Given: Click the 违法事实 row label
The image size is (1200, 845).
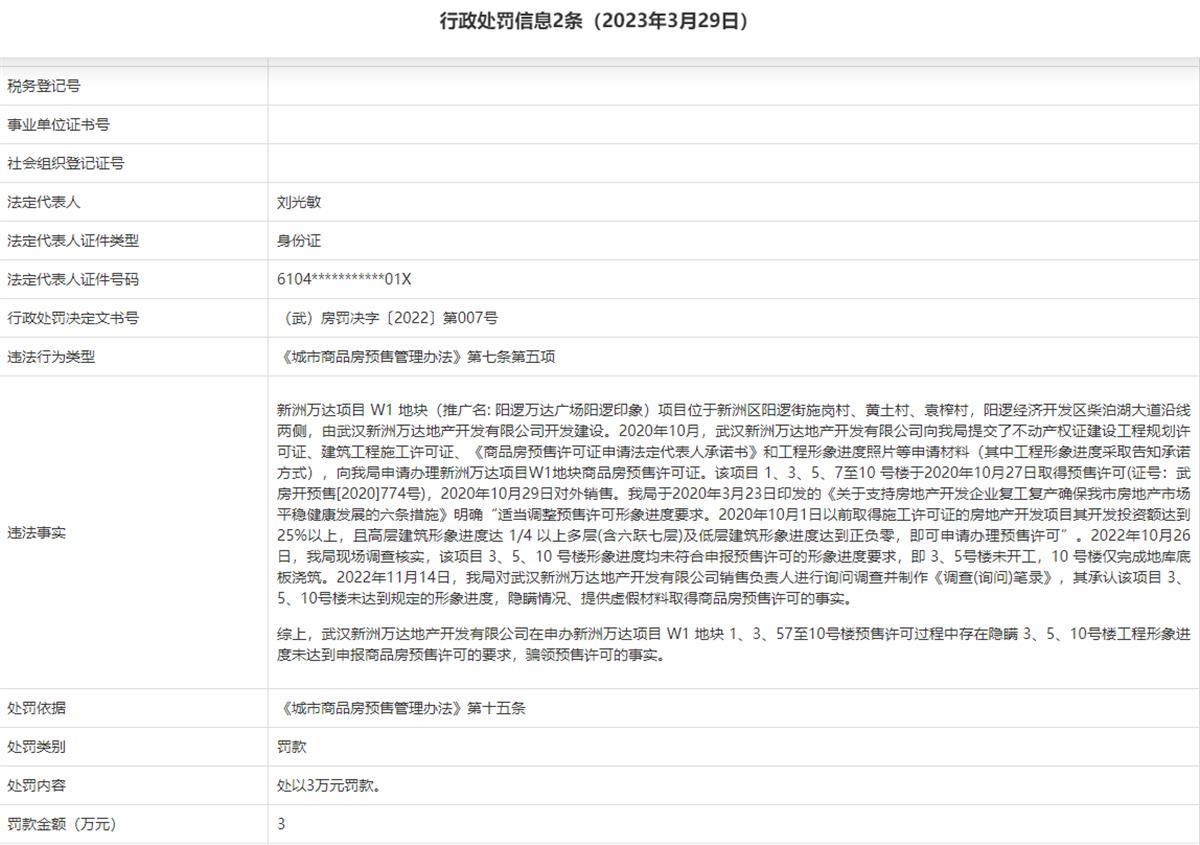Looking at the screenshot, I should click(x=37, y=533).
